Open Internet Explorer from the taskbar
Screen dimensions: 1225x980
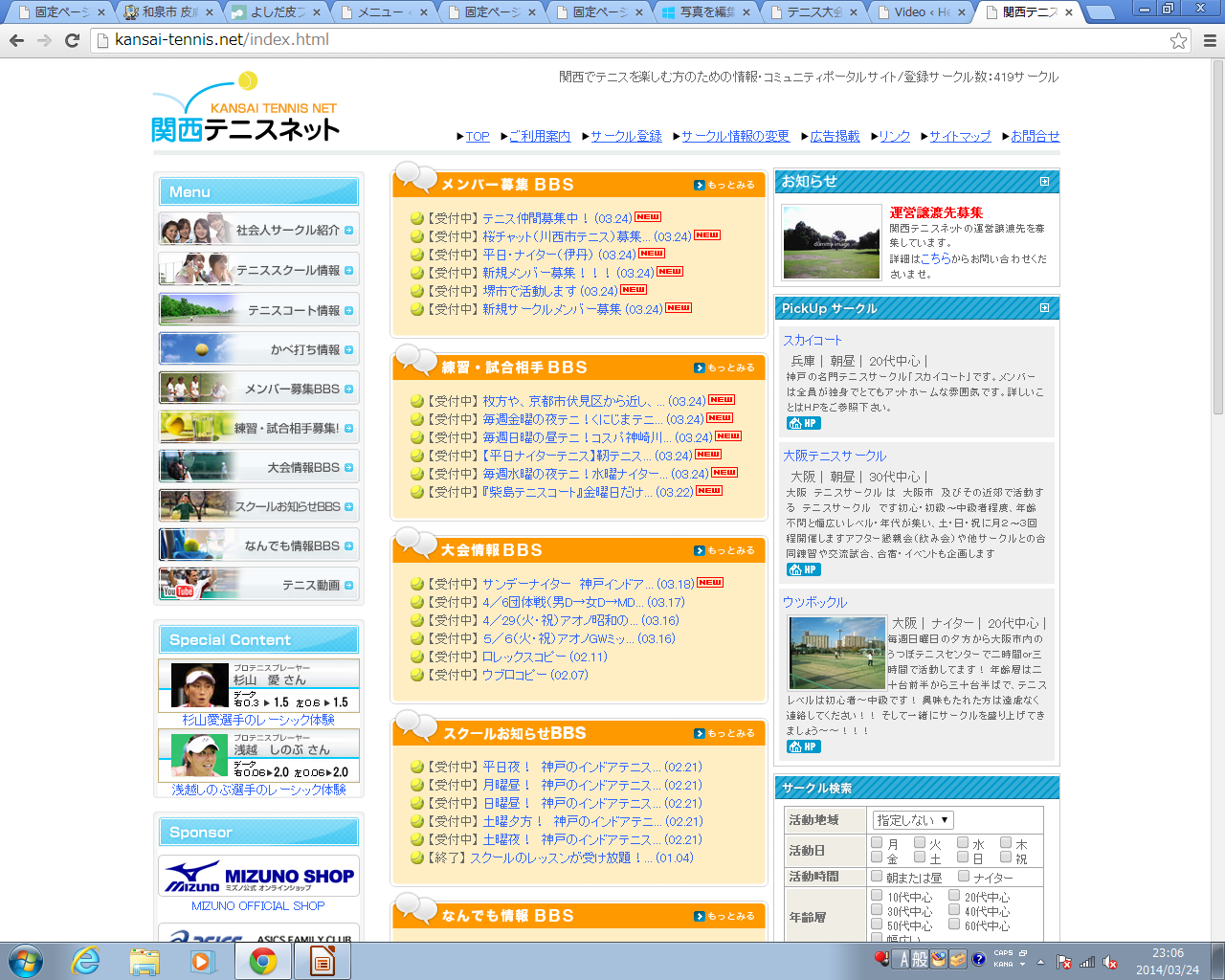click(86, 960)
